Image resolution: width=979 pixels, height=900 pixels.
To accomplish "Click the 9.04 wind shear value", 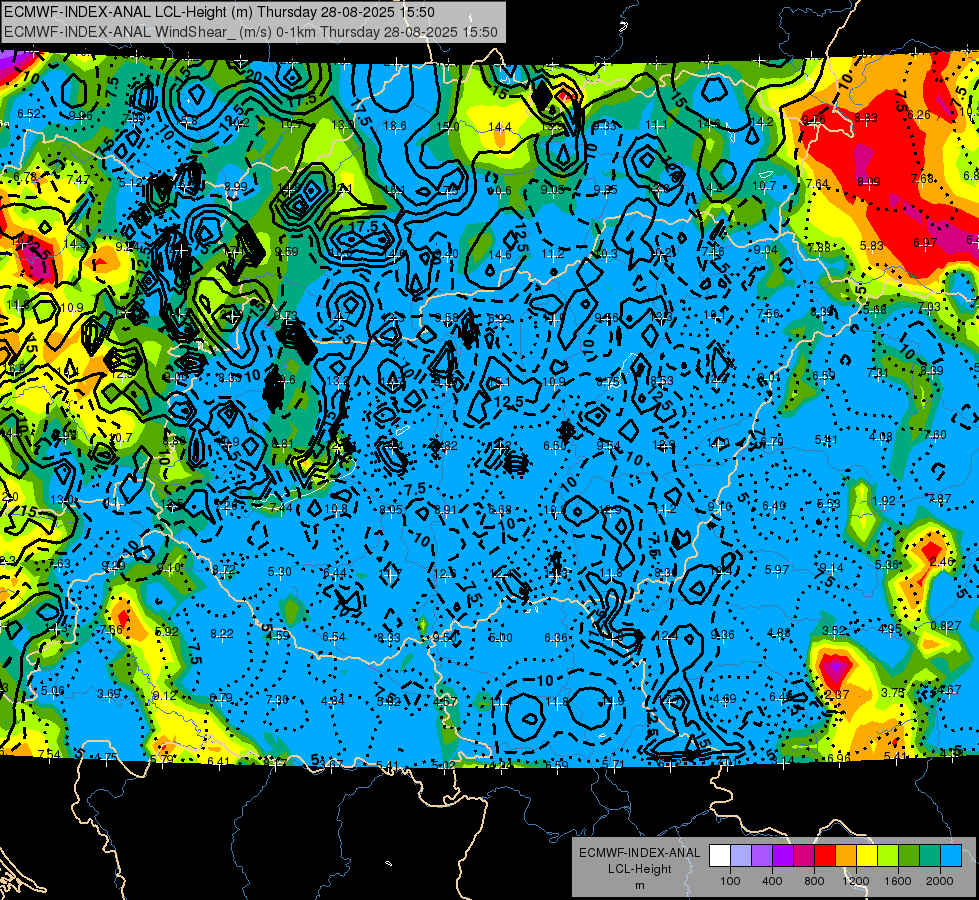I will (x=765, y=250).
